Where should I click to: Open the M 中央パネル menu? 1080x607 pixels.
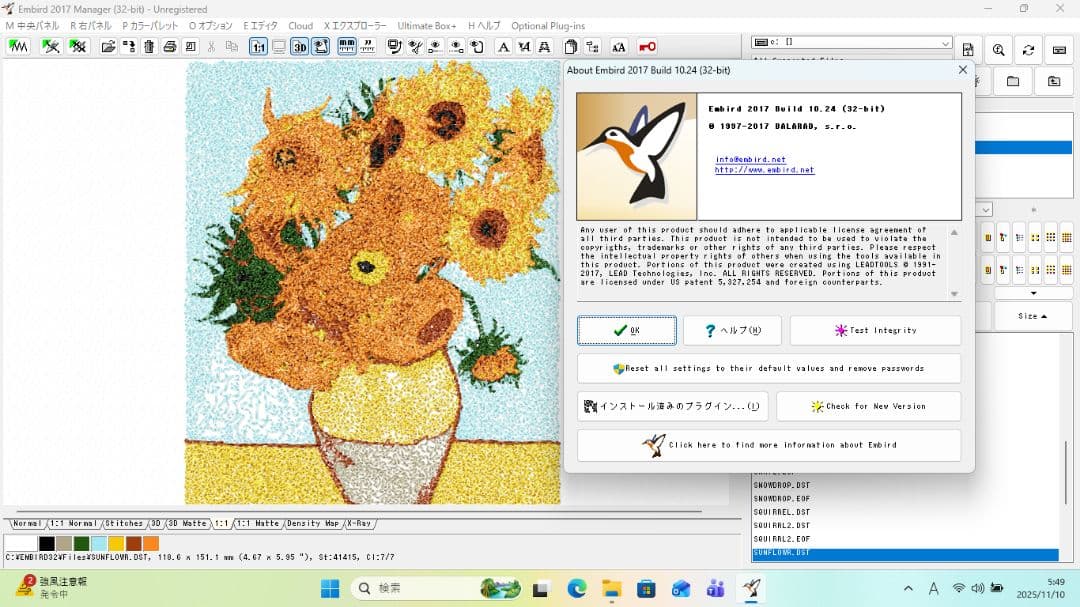tap(32, 25)
